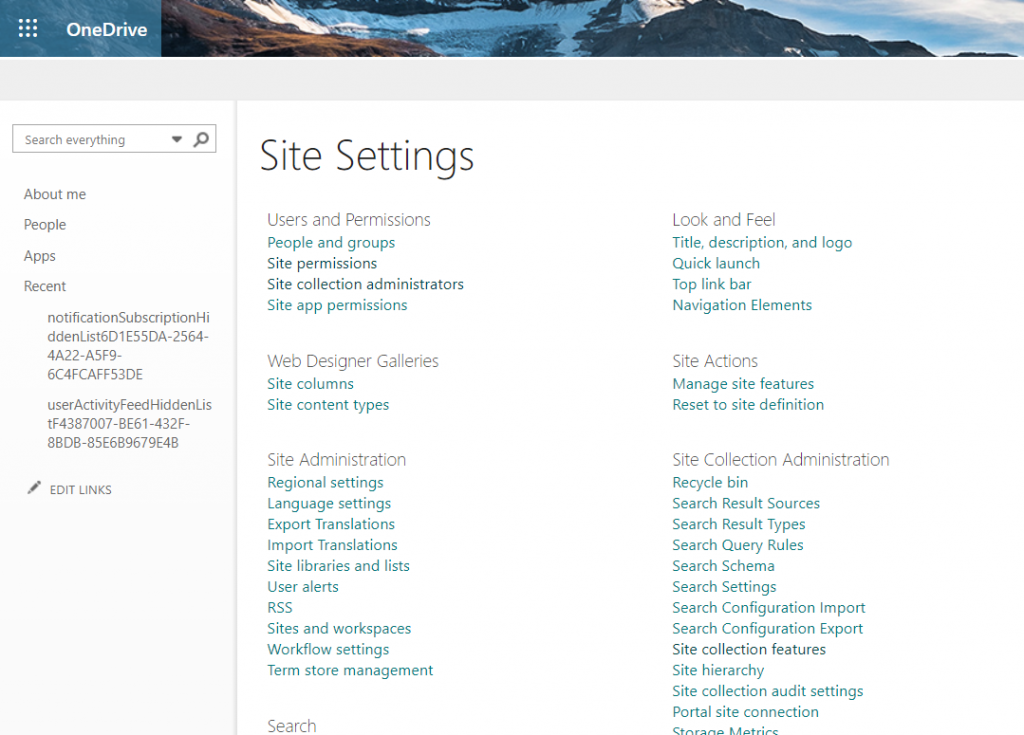Open Export Translations
The width and height of the screenshot is (1024, 735).
(331, 524)
